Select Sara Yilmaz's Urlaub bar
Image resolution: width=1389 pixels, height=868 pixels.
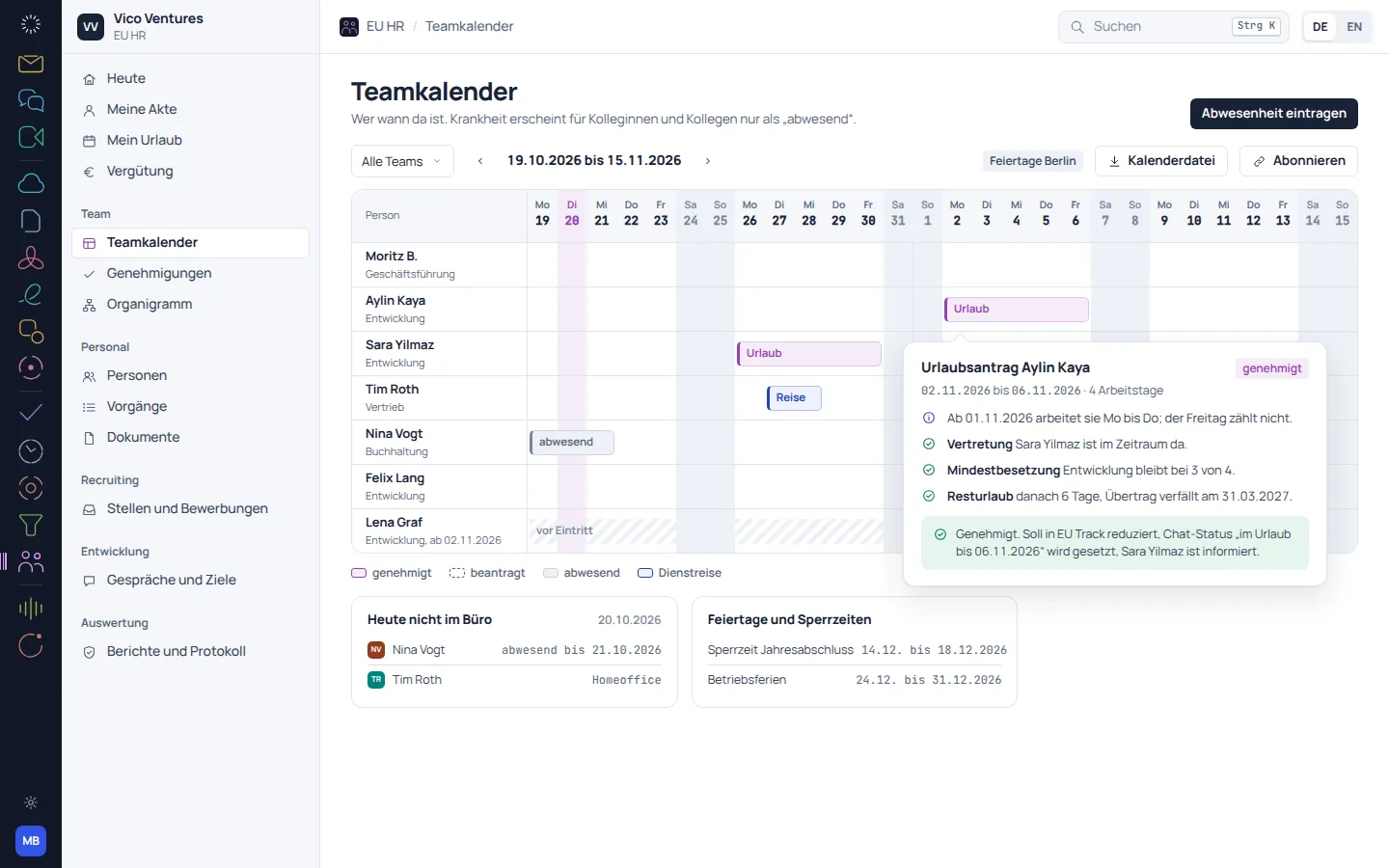809,354
